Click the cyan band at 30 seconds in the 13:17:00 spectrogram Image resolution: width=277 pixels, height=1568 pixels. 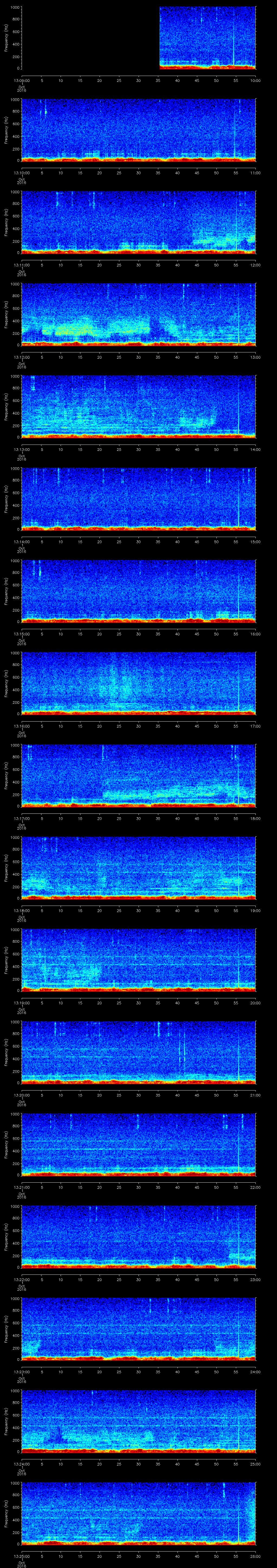tap(139, 794)
